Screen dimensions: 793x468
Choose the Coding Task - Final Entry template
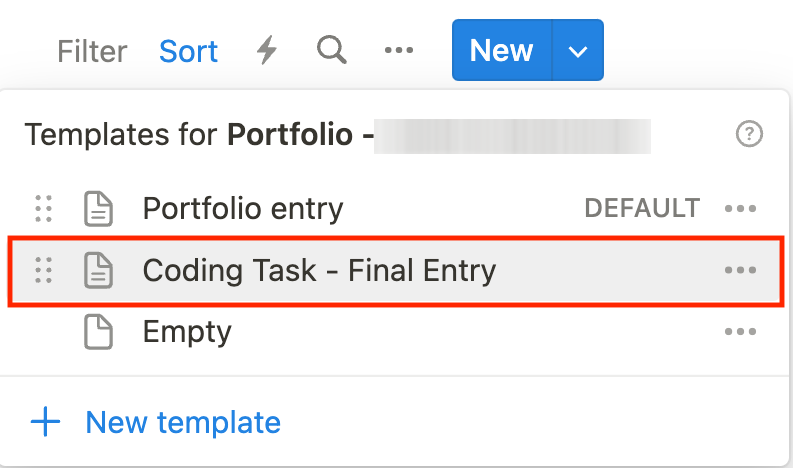point(319,270)
